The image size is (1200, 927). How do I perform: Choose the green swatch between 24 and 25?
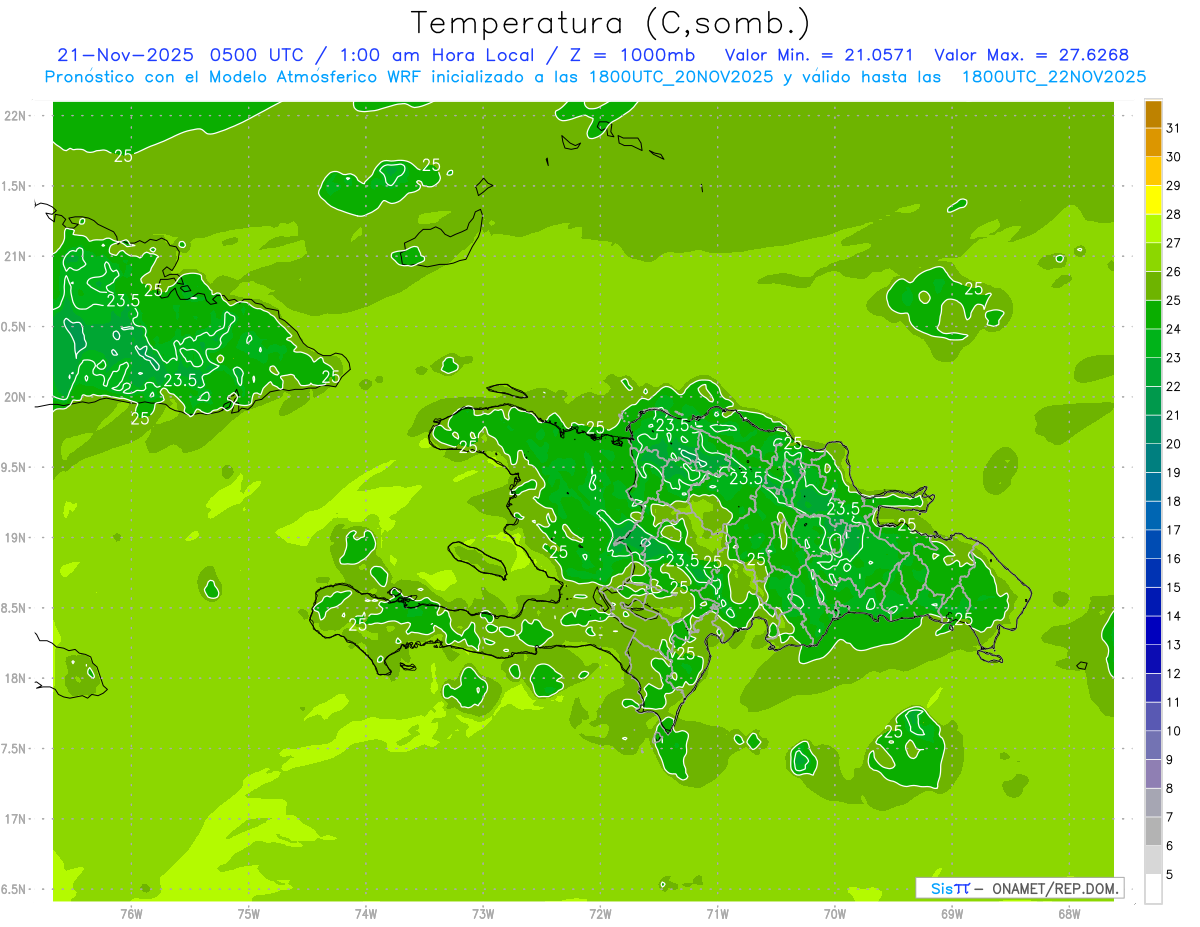(1153, 315)
